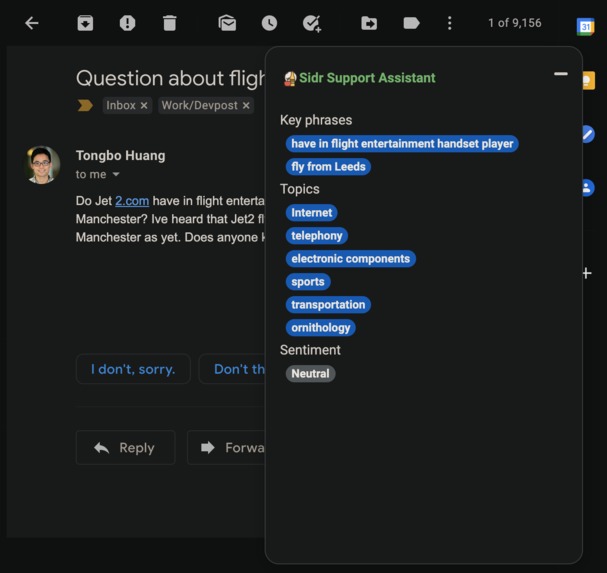Open Google Tasks side panel

(588, 134)
